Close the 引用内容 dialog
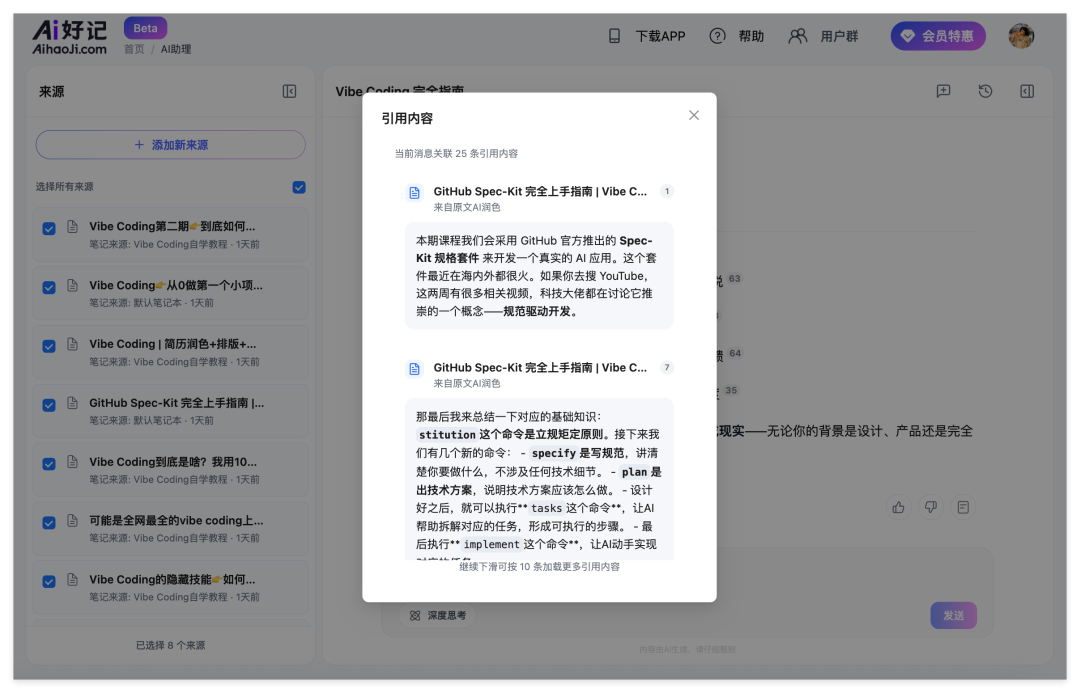 click(694, 115)
